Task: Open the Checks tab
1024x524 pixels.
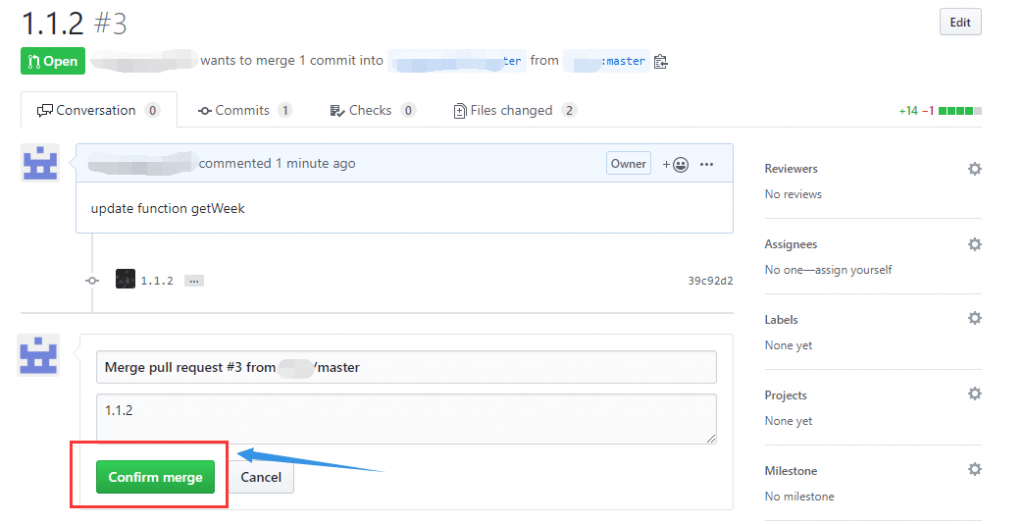Action: click(372, 110)
